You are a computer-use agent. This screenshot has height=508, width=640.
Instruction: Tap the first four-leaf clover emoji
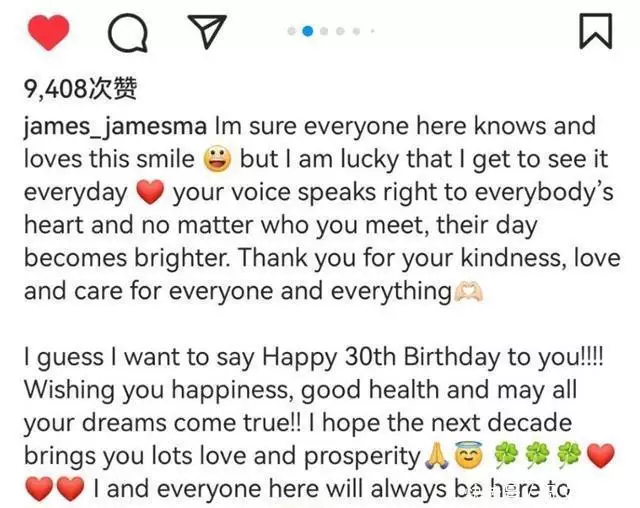tap(506, 456)
